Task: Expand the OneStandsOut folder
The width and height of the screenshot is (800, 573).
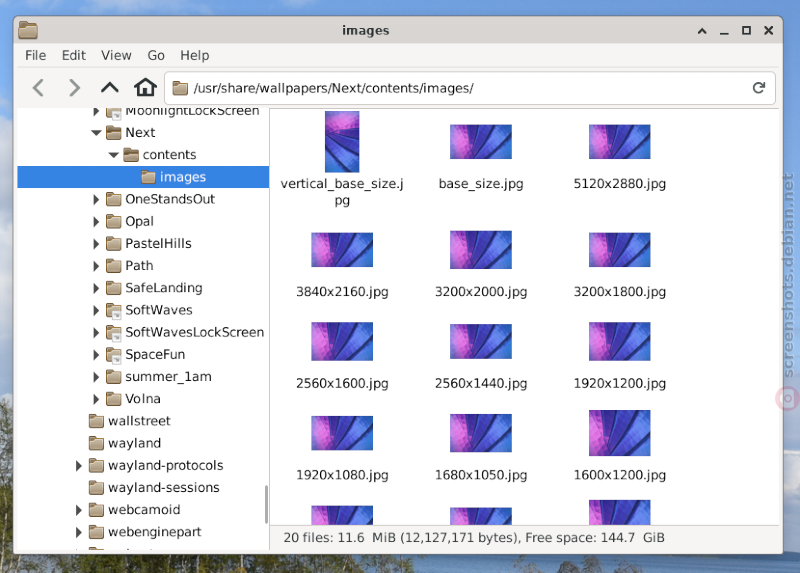Action: tap(96, 200)
